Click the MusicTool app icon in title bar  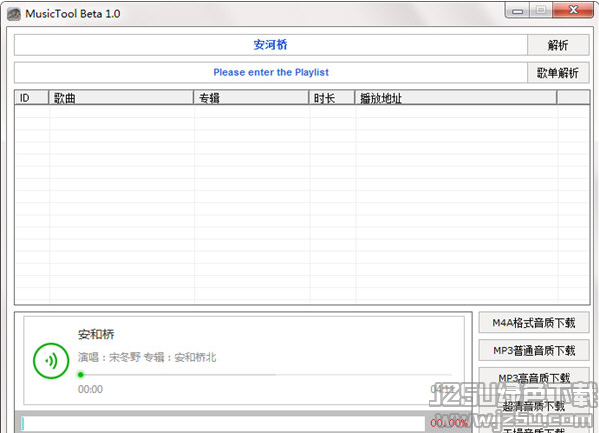(14, 14)
